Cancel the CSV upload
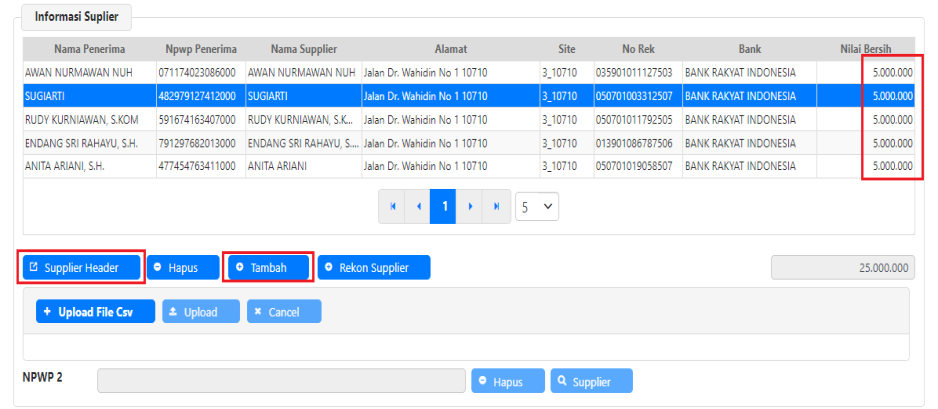Image resolution: width=938 pixels, height=409 pixels. point(284,312)
